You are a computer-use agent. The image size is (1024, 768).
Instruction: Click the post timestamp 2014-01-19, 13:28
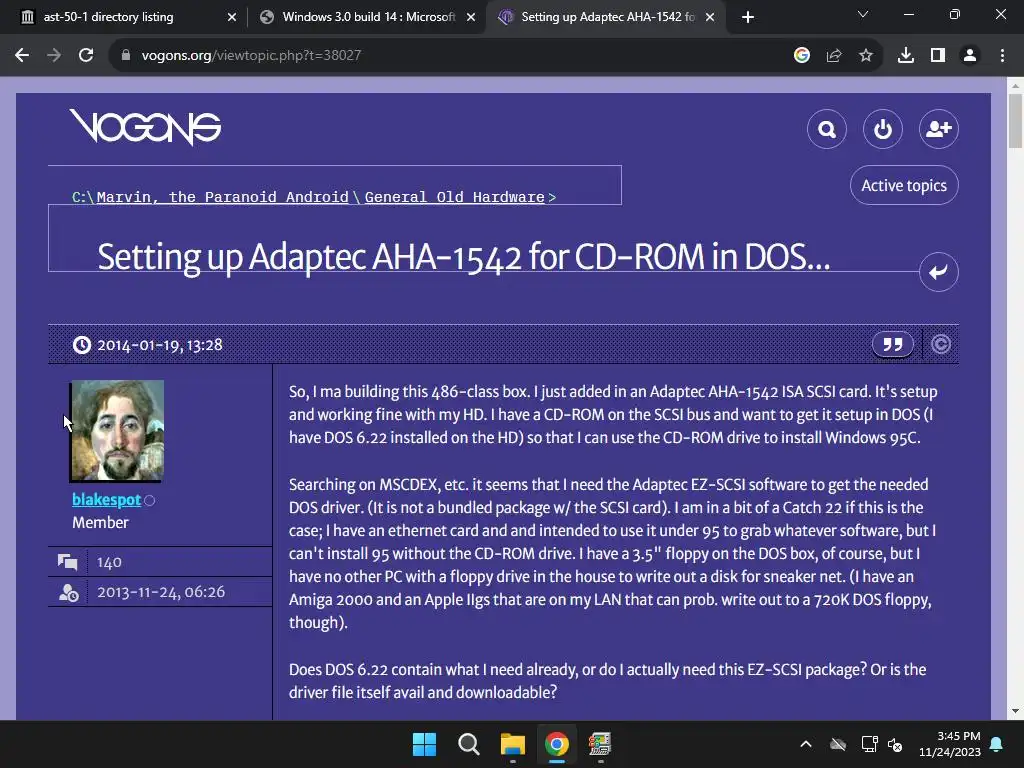click(x=159, y=345)
